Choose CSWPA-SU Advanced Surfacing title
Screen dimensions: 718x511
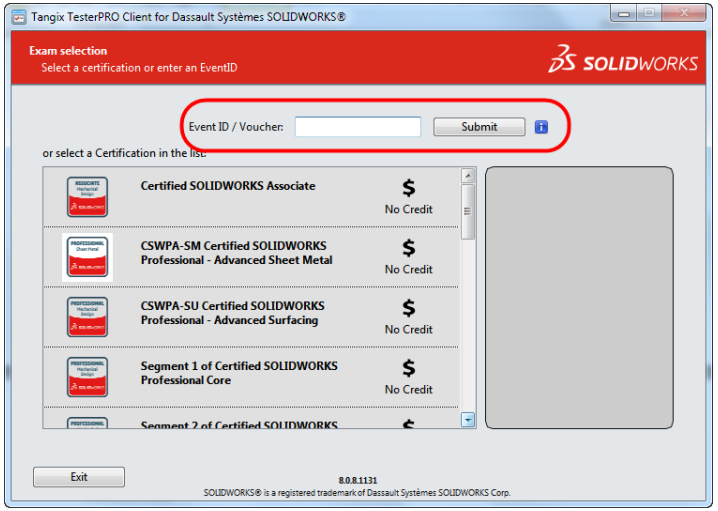[233, 313]
